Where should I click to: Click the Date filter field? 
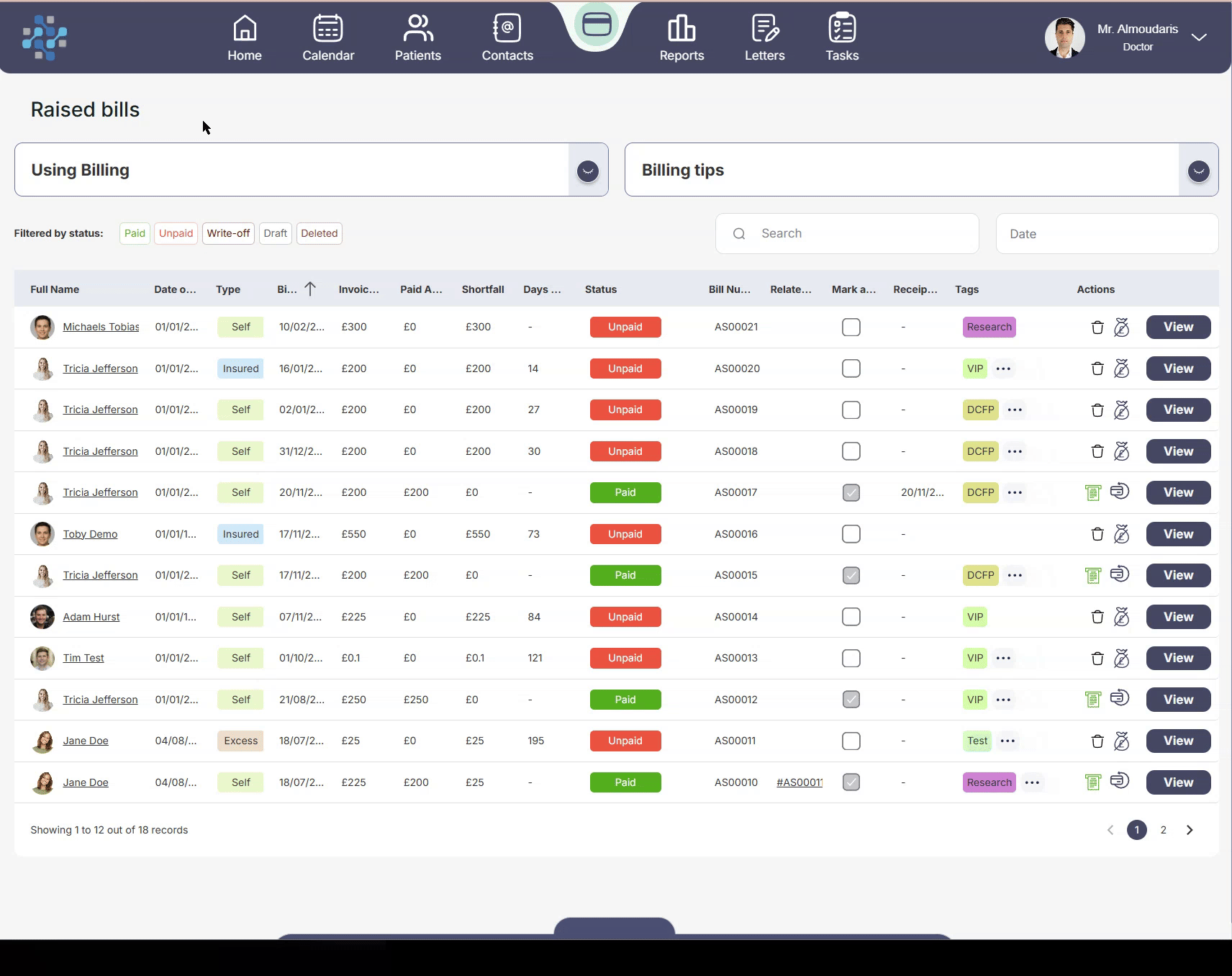coord(1107,233)
